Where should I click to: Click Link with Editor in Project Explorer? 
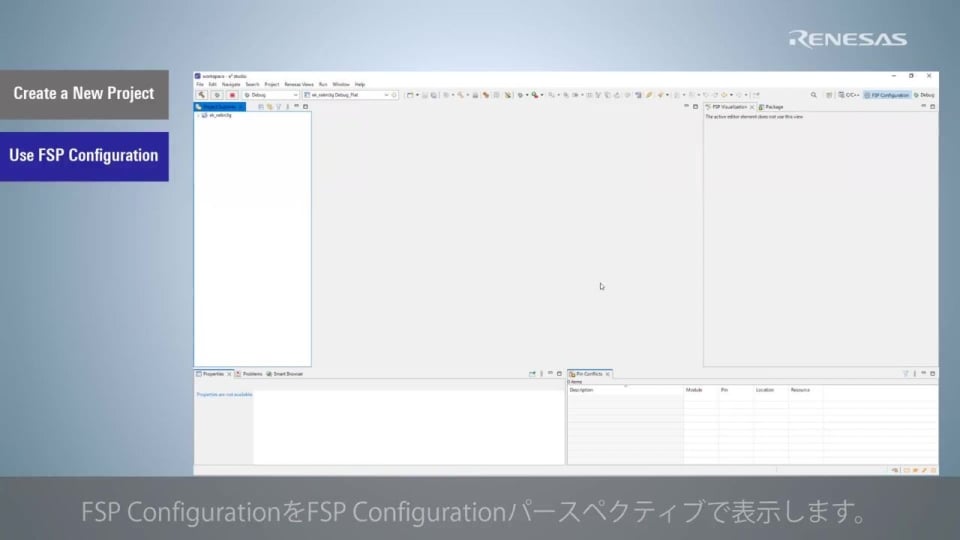269,107
